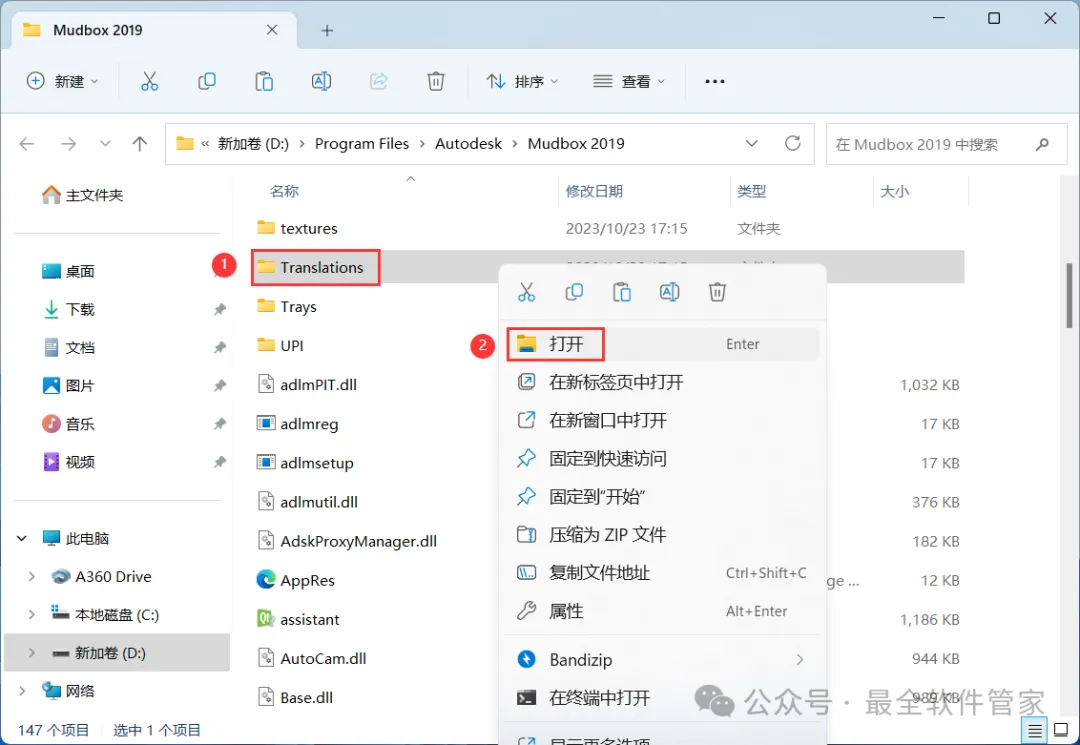
Task: Choose 在终端中打开 in the context menu
Action: tap(662, 698)
